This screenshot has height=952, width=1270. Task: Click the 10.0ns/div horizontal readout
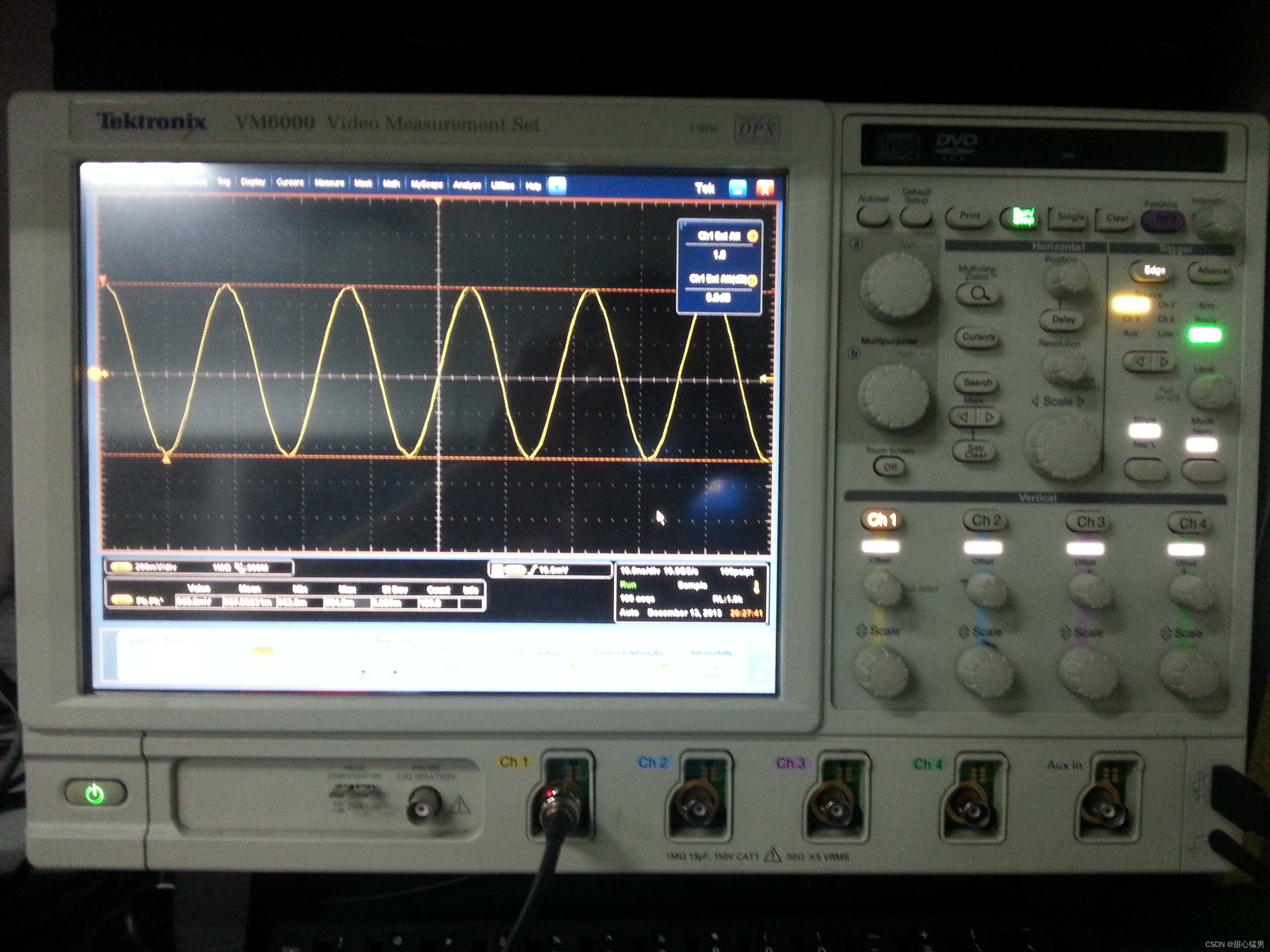640,571
